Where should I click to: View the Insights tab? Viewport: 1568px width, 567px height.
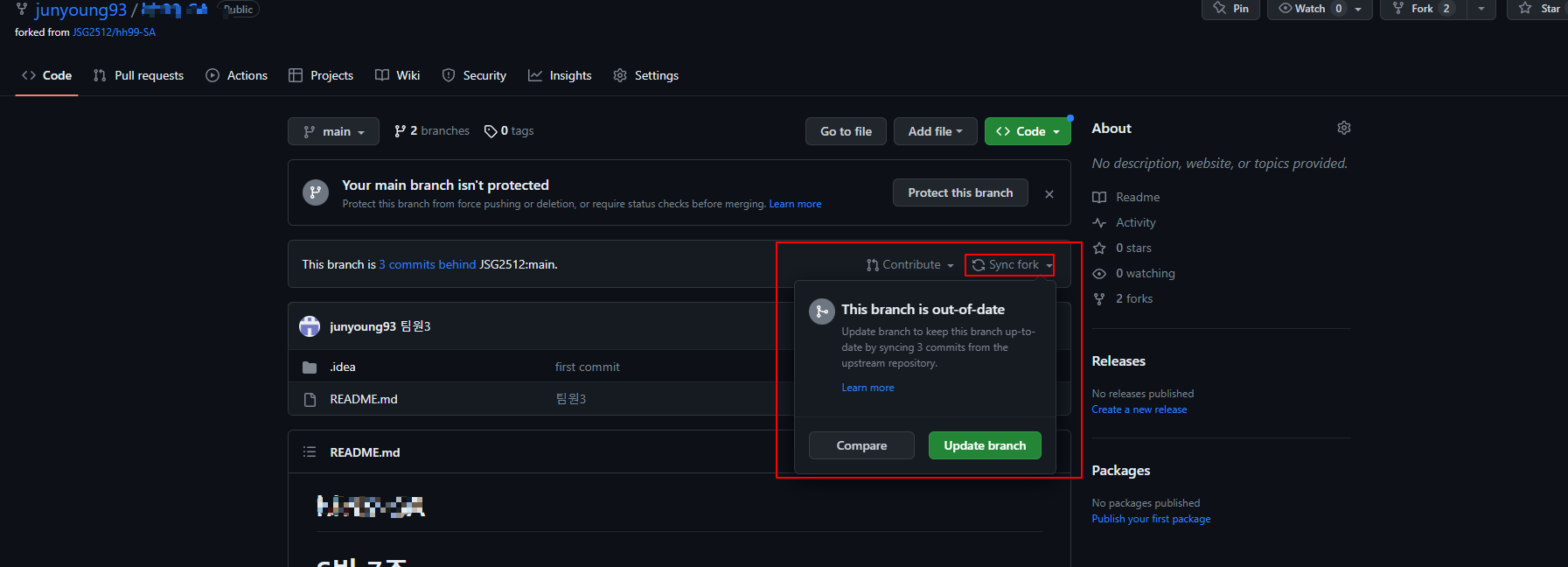coord(560,75)
